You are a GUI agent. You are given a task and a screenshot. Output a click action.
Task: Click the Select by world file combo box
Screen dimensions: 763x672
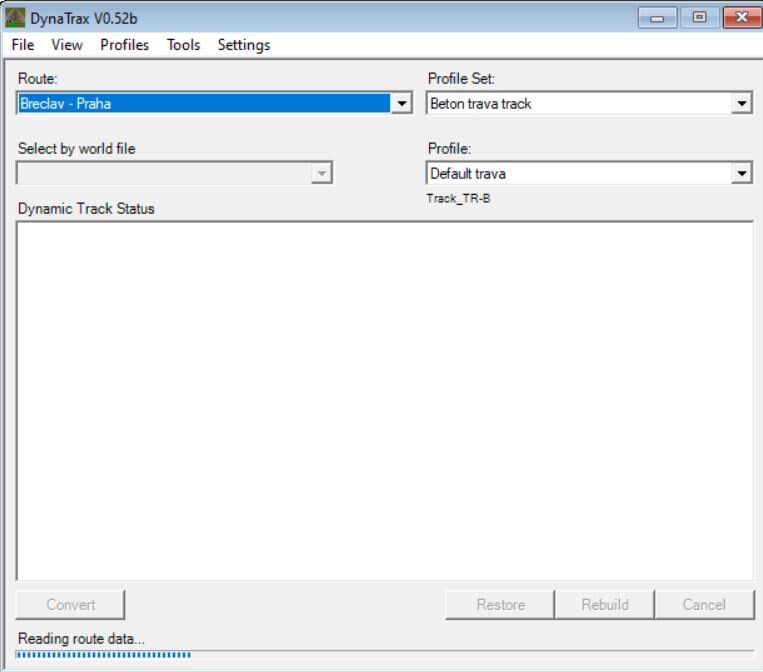click(x=174, y=174)
